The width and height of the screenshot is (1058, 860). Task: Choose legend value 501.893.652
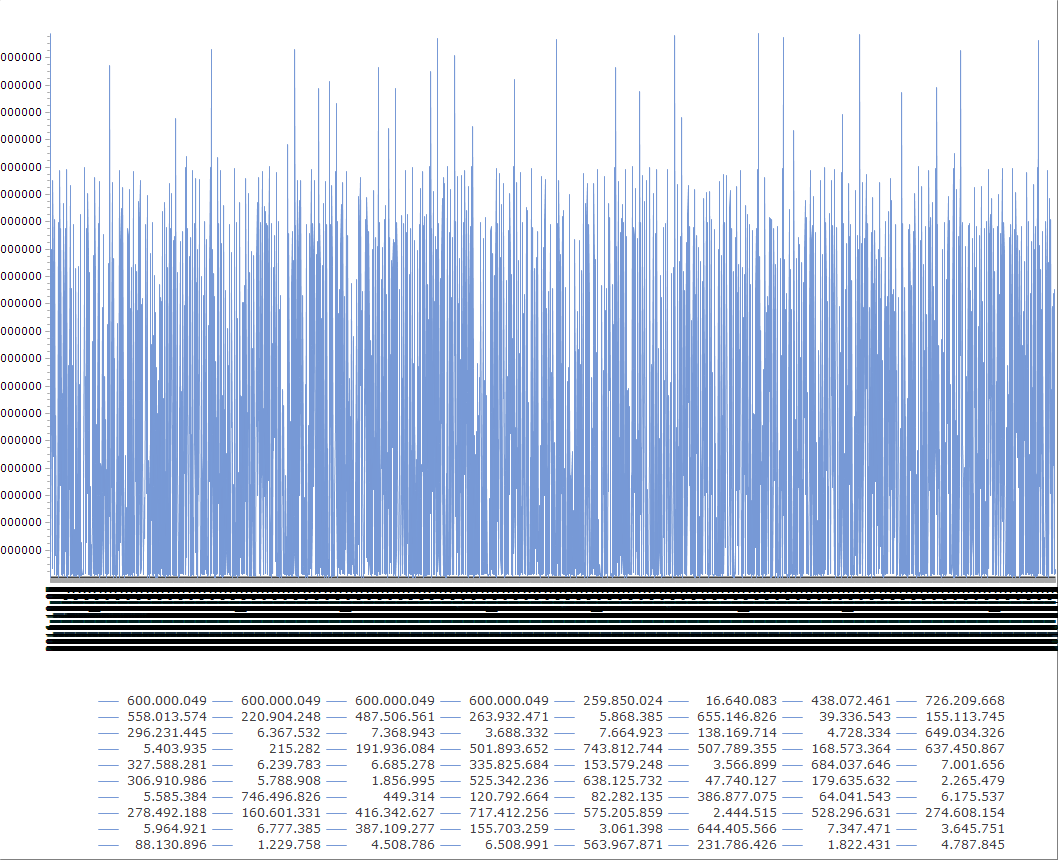point(509,749)
